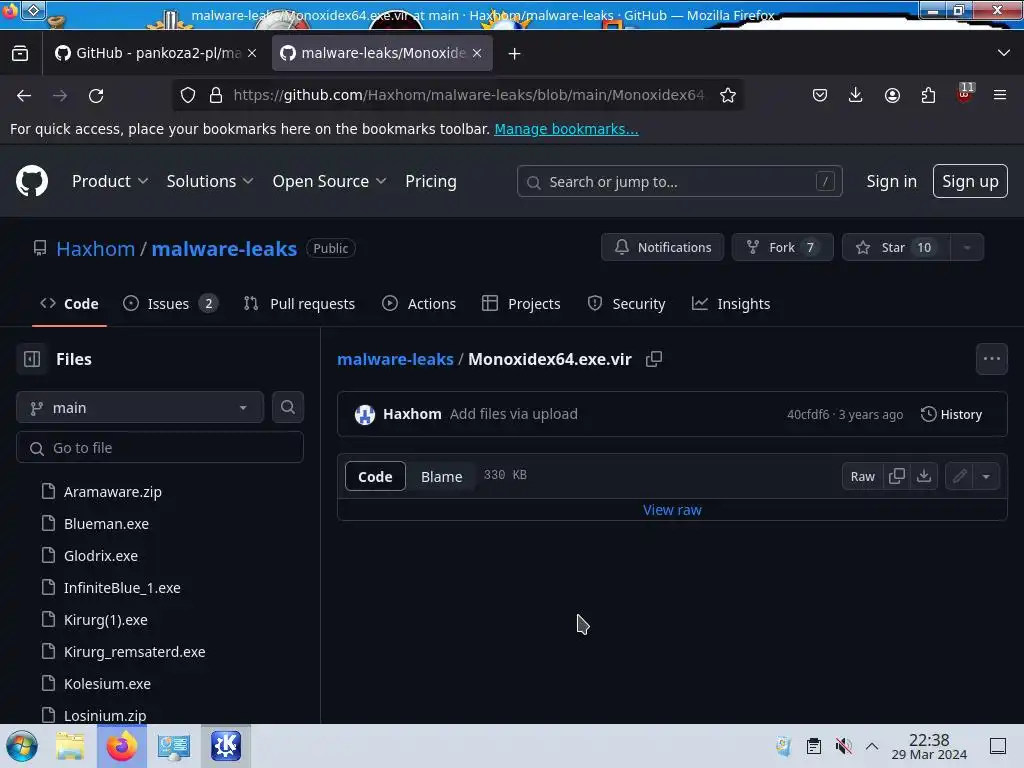The width and height of the screenshot is (1024, 768).
Task: Expand the Star lists dropdown arrow
Action: coord(967,248)
